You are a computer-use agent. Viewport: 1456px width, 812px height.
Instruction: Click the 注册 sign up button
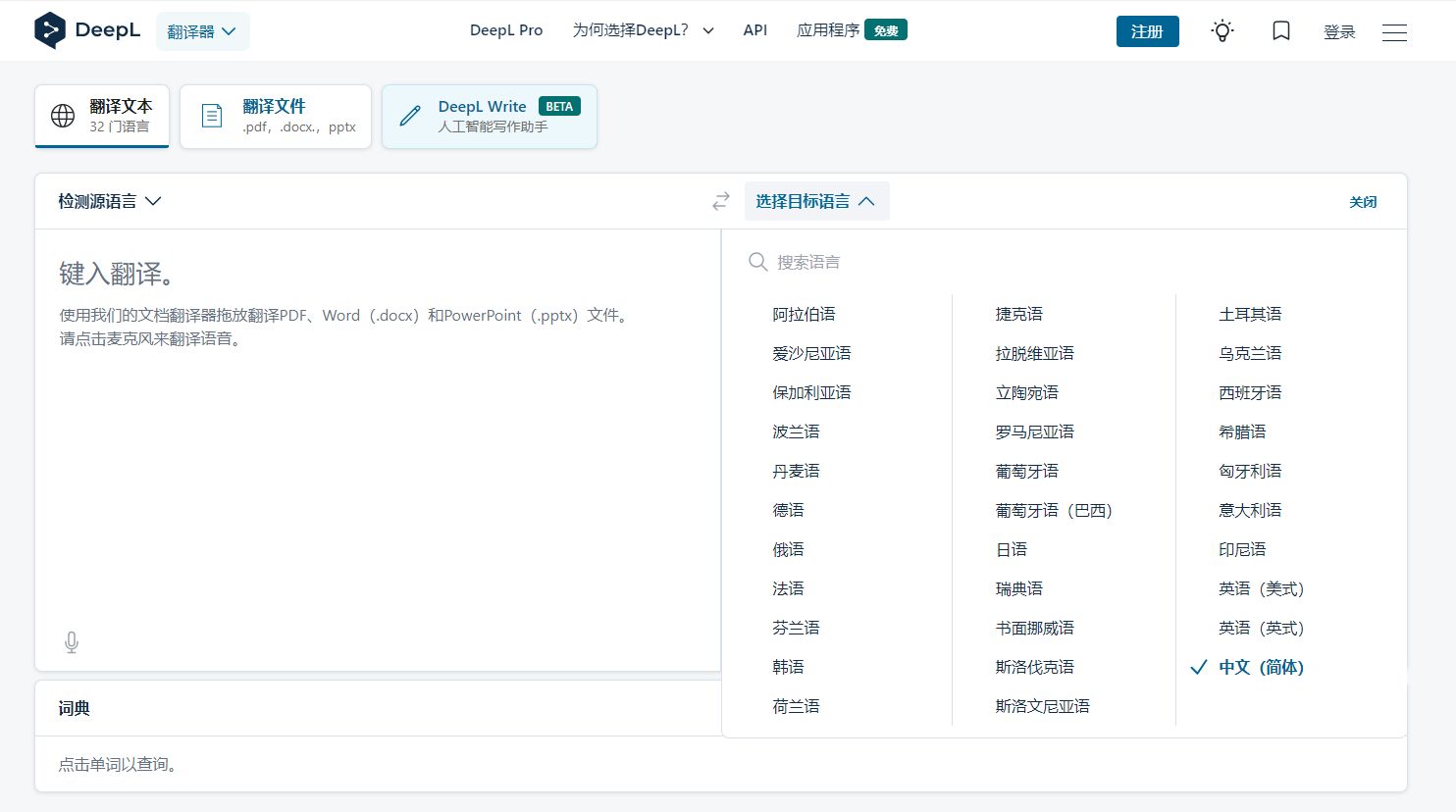tap(1147, 31)
